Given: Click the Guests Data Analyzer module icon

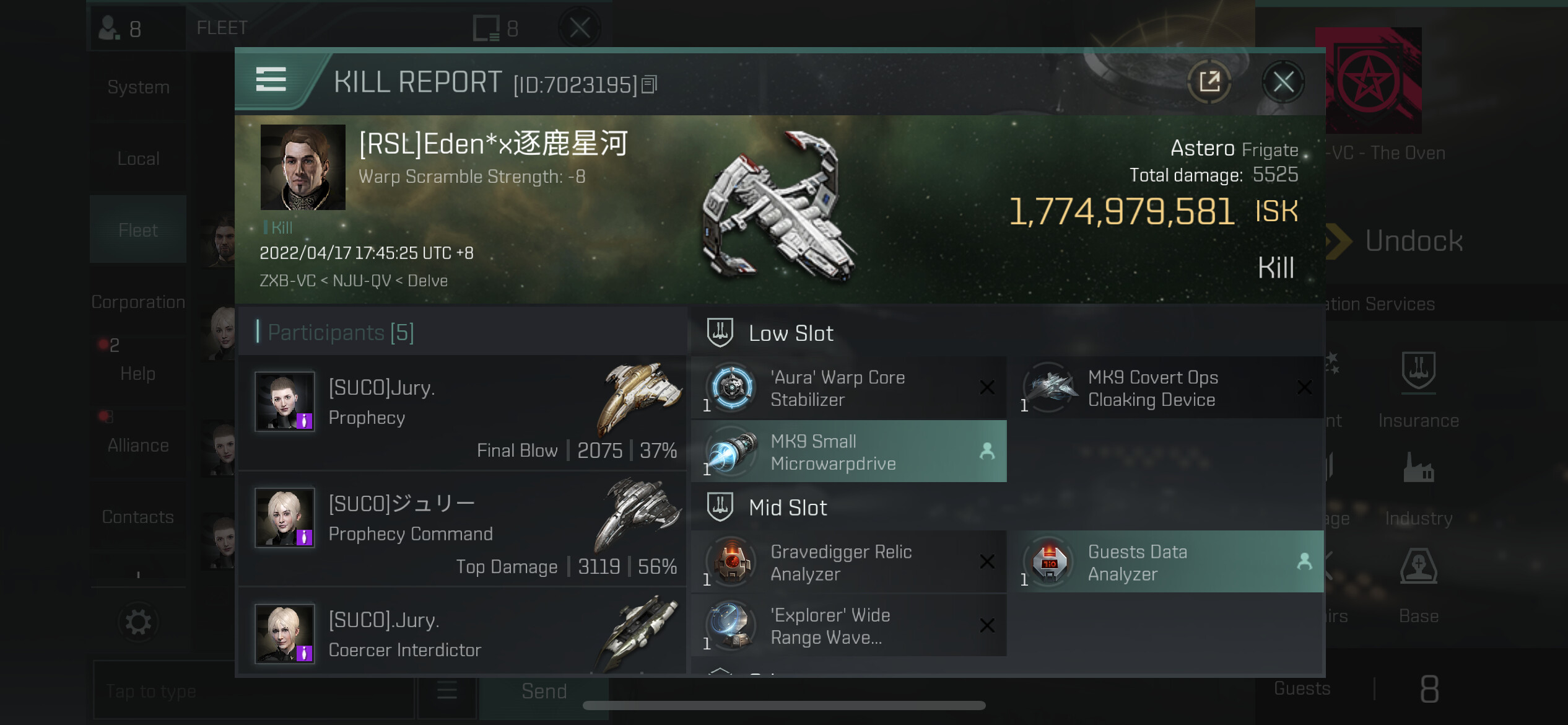Looking at the screenshot, I should click(x=1048, y=561).
